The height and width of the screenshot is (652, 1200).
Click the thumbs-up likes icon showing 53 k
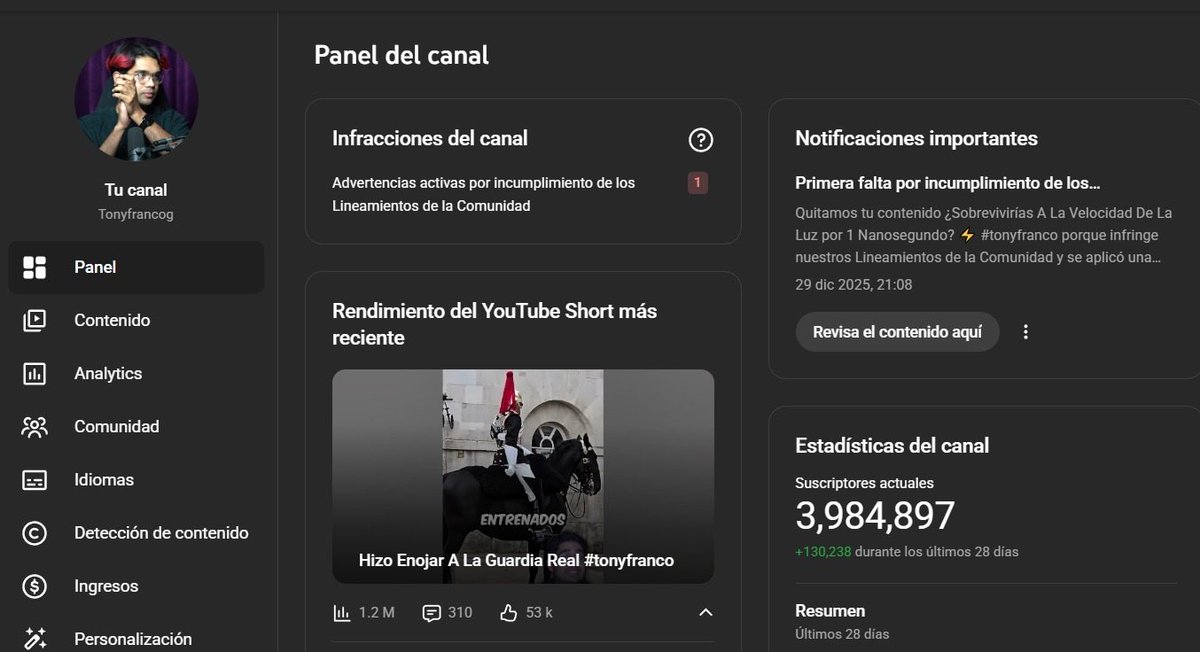coord(508,612)
